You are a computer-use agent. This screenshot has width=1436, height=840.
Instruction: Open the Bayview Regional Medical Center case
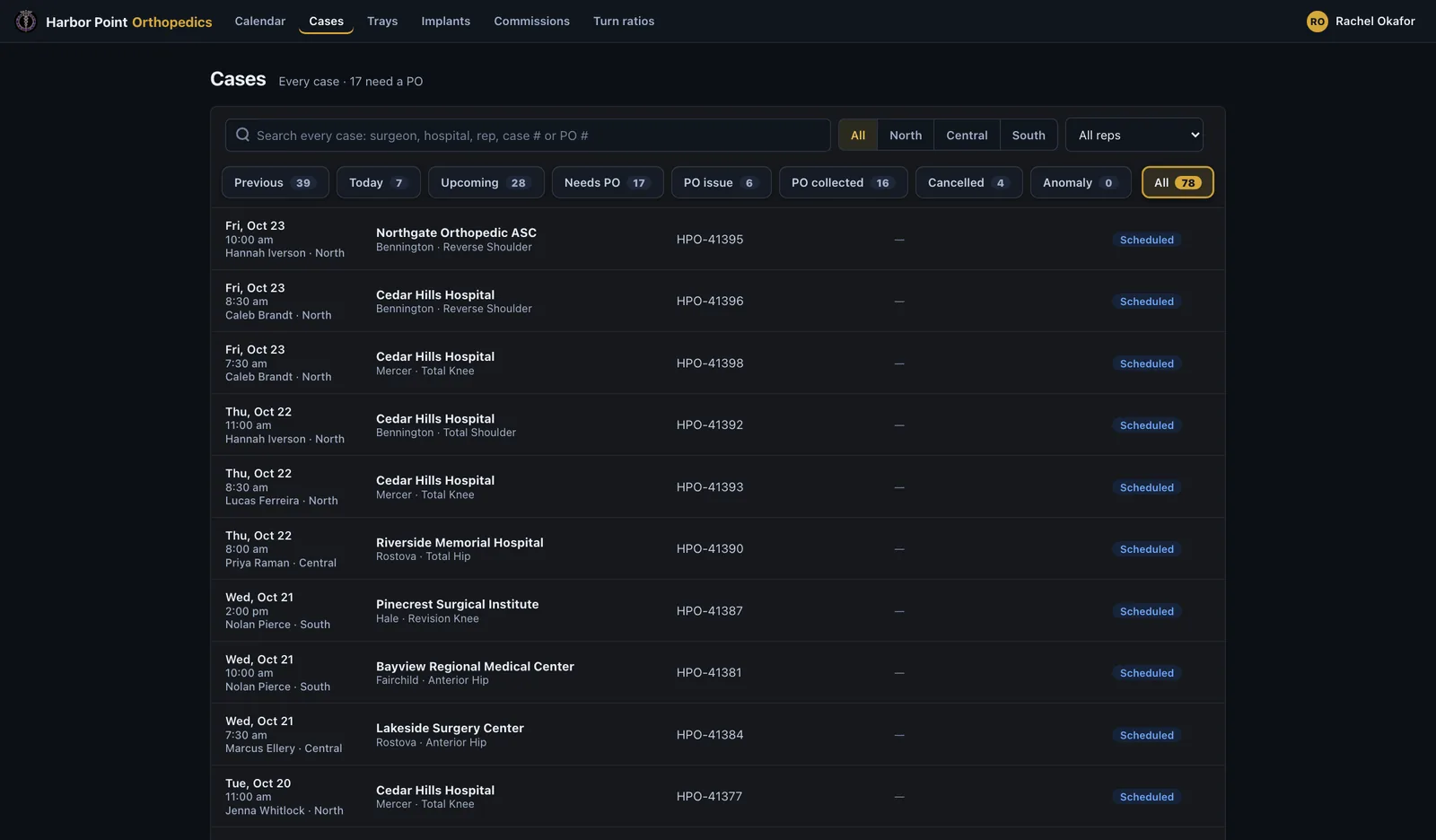[x=718, y=672]
